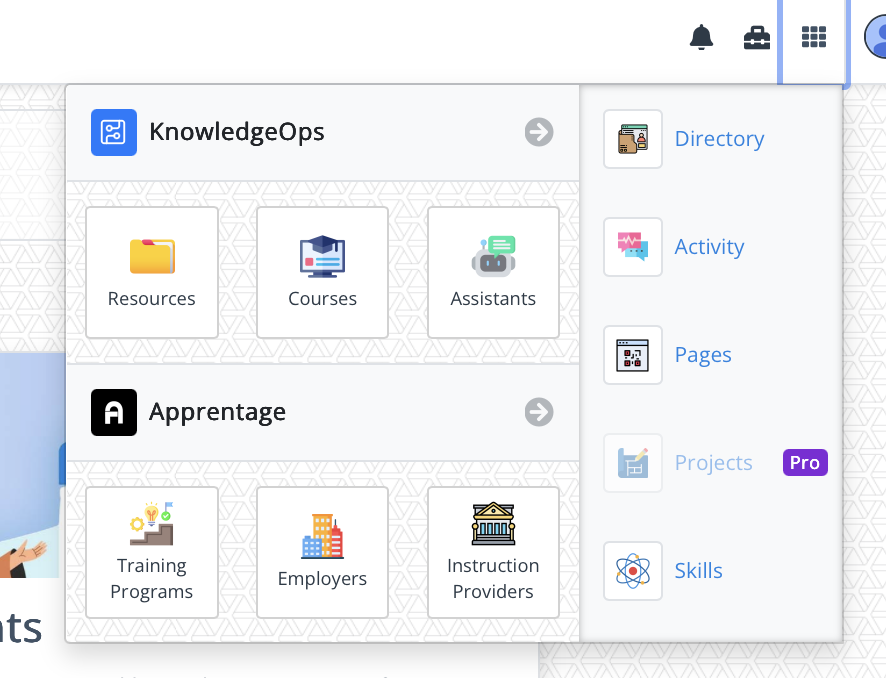Open the Training Programs icon

[151, 523]
